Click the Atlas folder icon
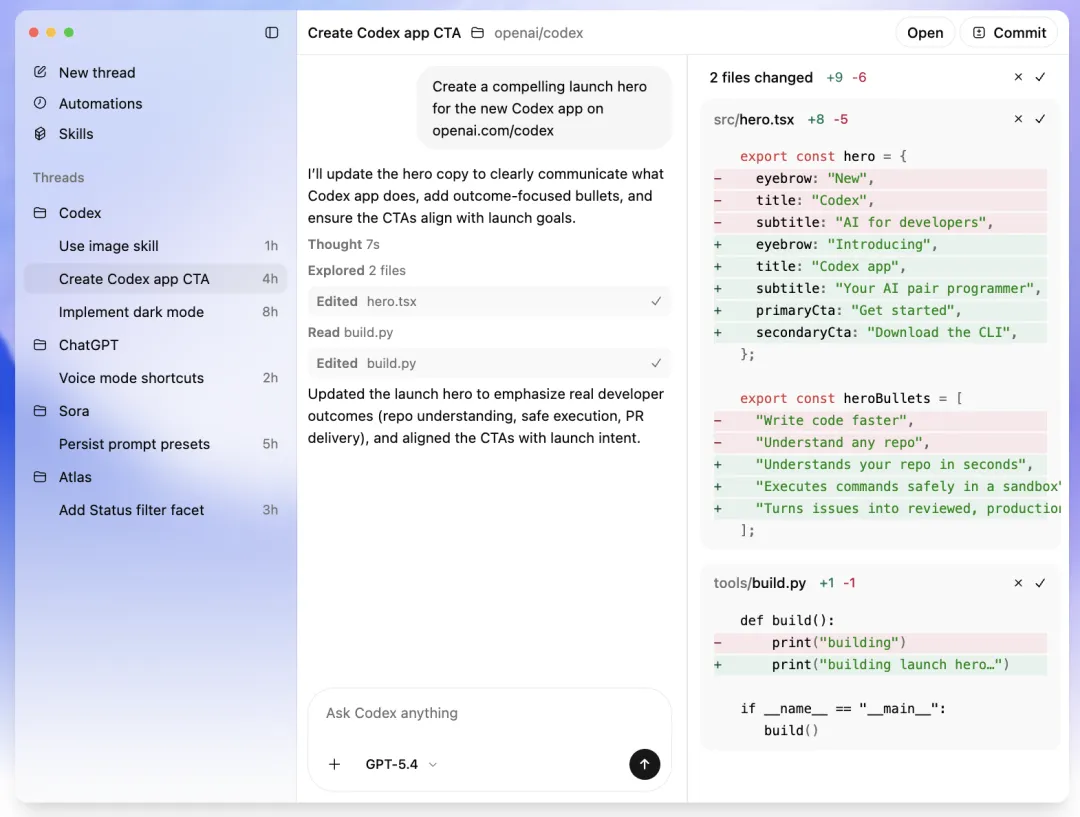 [40, 477]
